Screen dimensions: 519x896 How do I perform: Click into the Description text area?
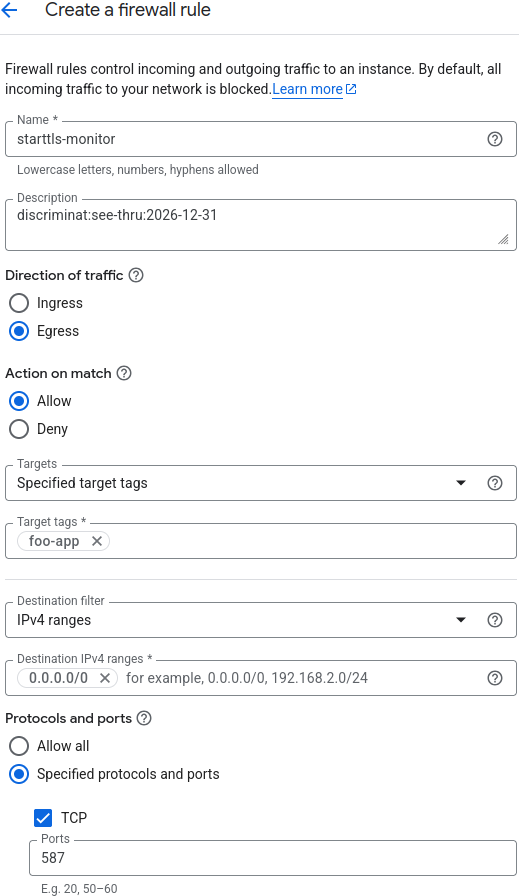(261, 225)
